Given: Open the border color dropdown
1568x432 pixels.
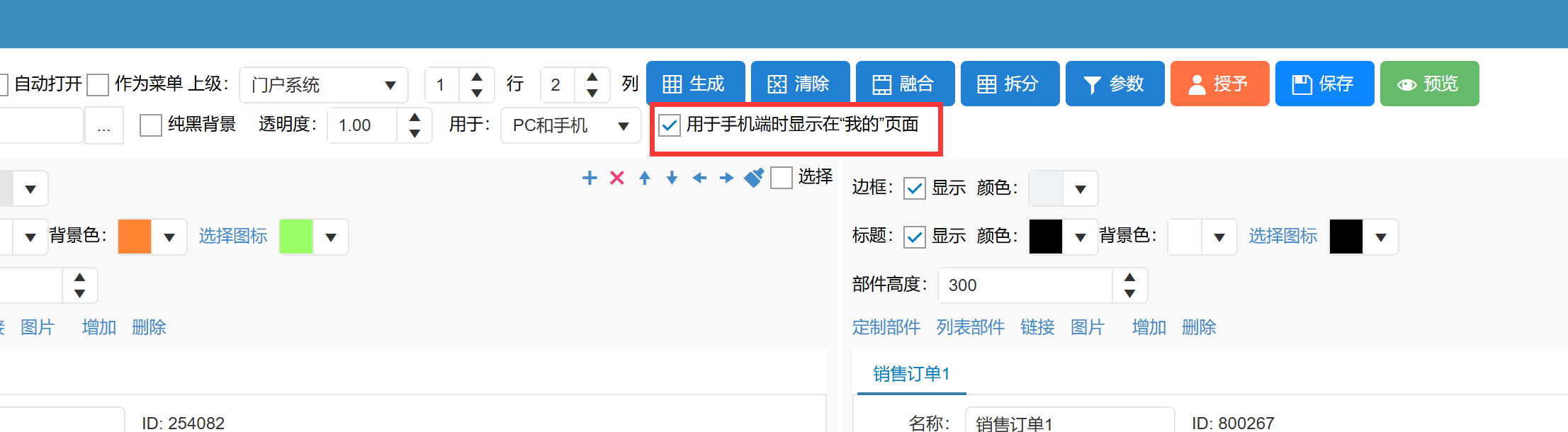Looking at the screenshot, I should point(1080,189).
